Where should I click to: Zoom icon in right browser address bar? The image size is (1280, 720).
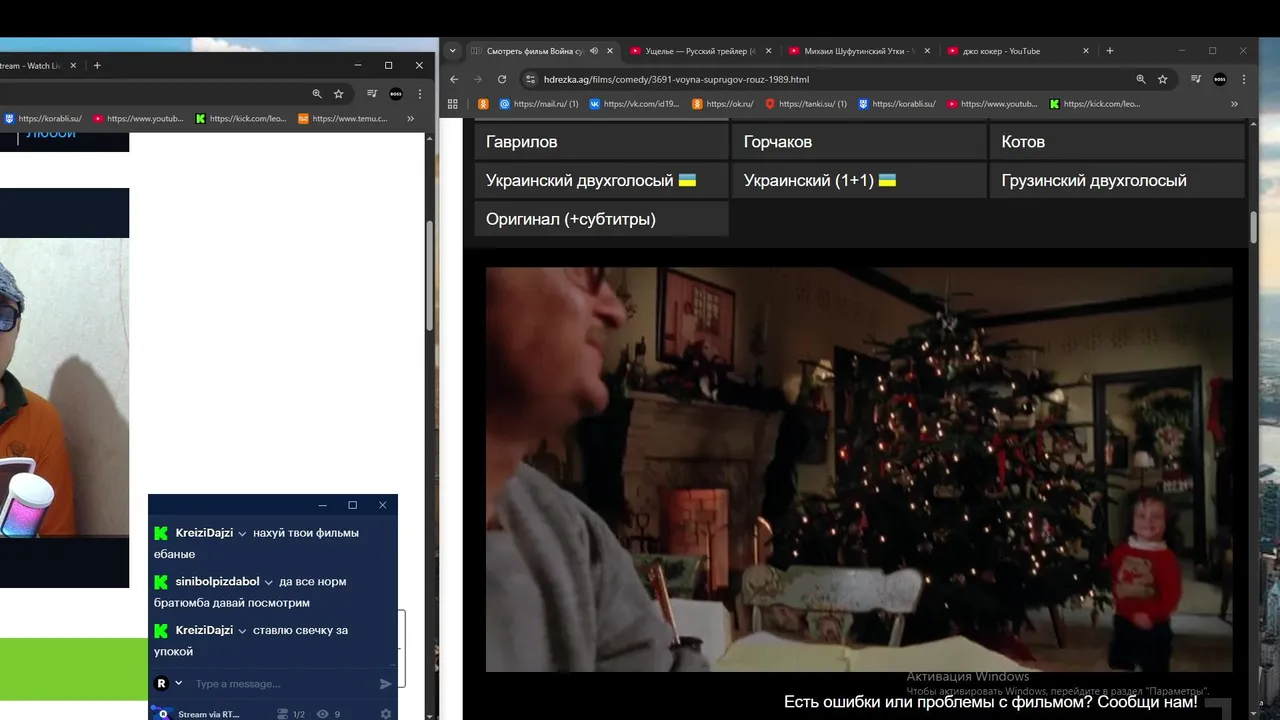pos(1141,79)
